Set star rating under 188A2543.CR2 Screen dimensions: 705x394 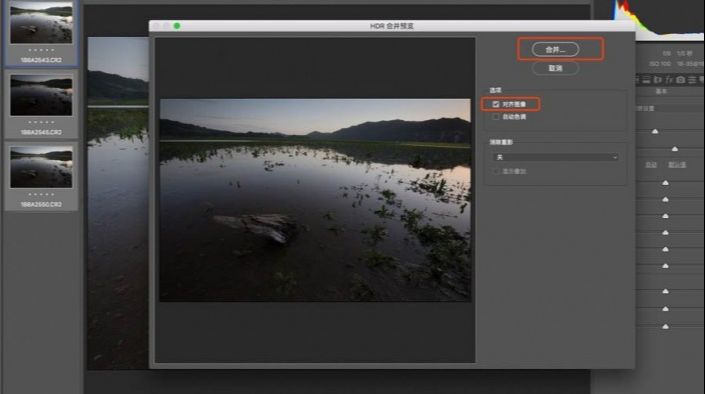point(41,50)
